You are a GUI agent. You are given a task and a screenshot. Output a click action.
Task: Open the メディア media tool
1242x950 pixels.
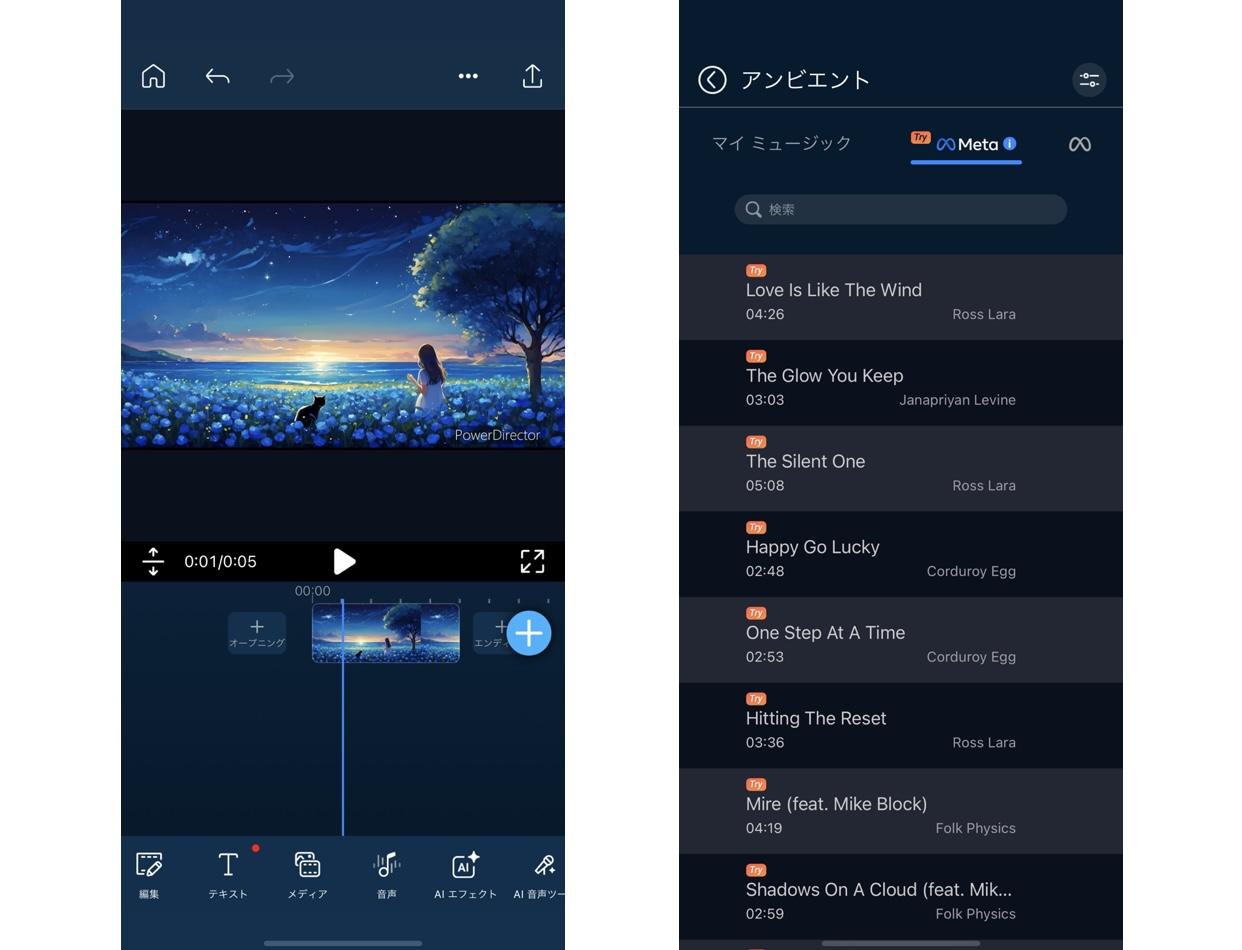pyautogui.click(x=307, y=875)
